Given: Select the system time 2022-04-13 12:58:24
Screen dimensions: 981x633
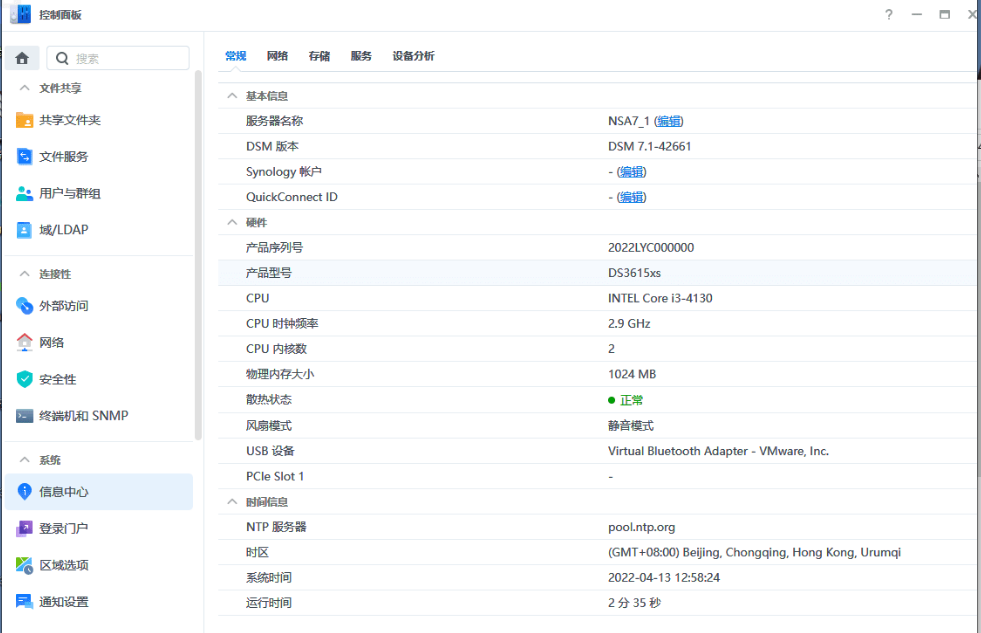Looking at the screenshot, I should 664,578.
